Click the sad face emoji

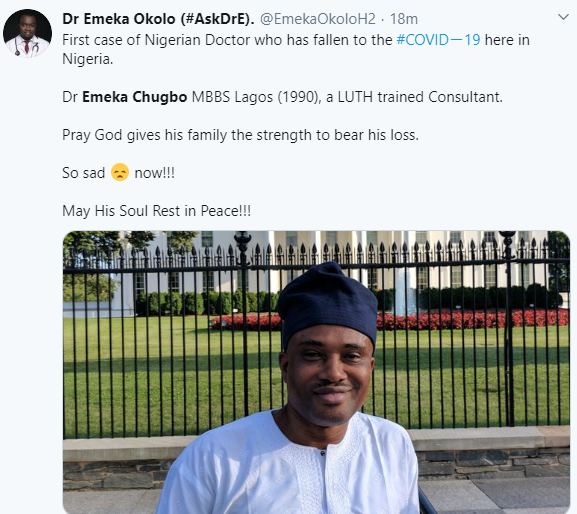coord(120,172)
